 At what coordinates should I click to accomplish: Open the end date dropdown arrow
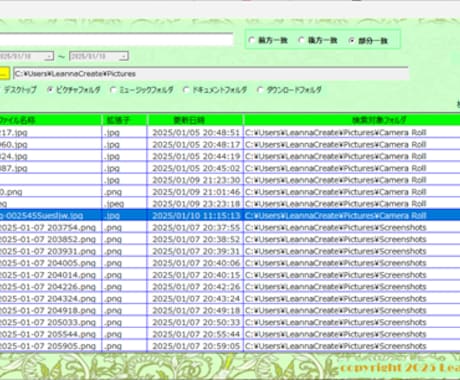click(124, 56)
